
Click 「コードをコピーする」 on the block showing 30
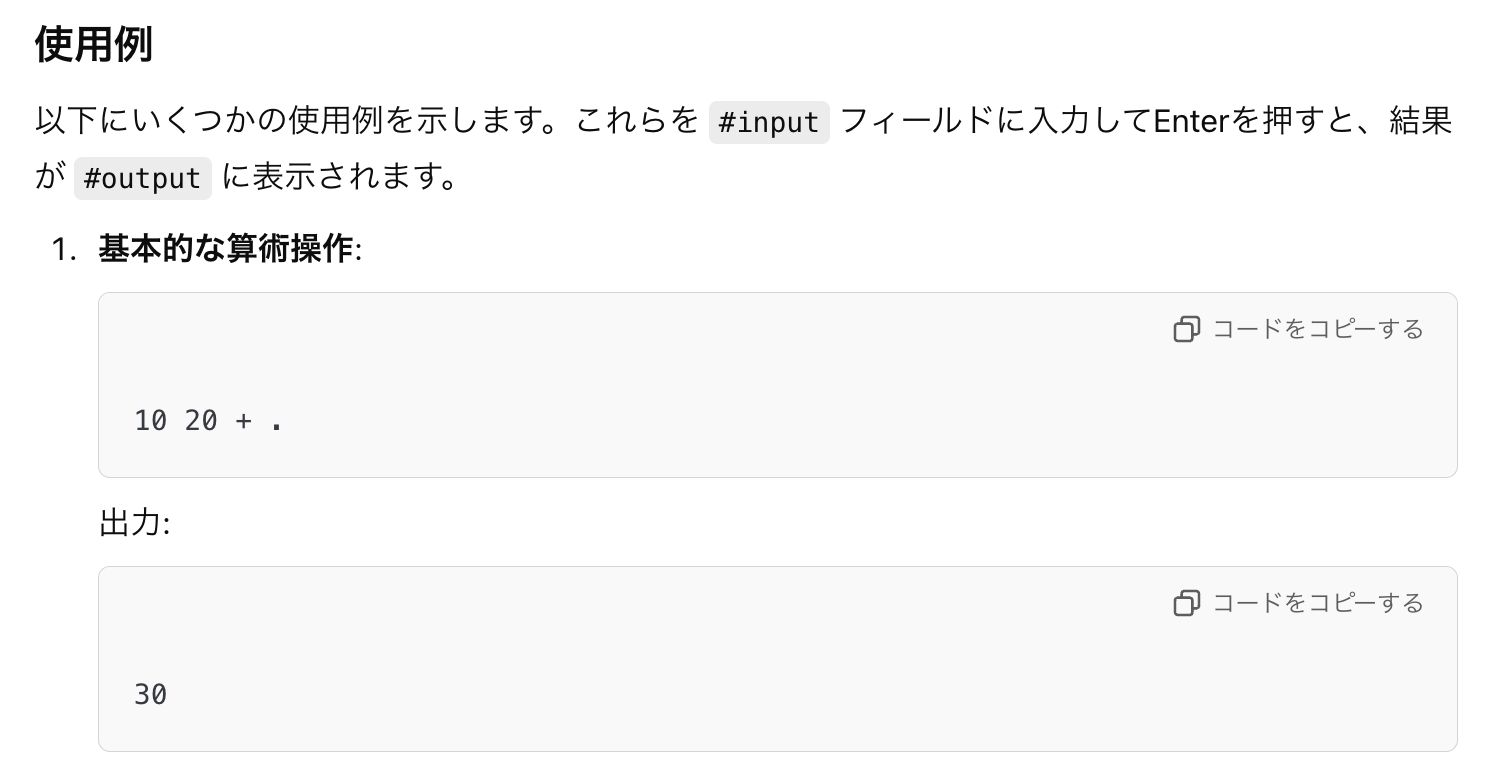coord(1316,603)
